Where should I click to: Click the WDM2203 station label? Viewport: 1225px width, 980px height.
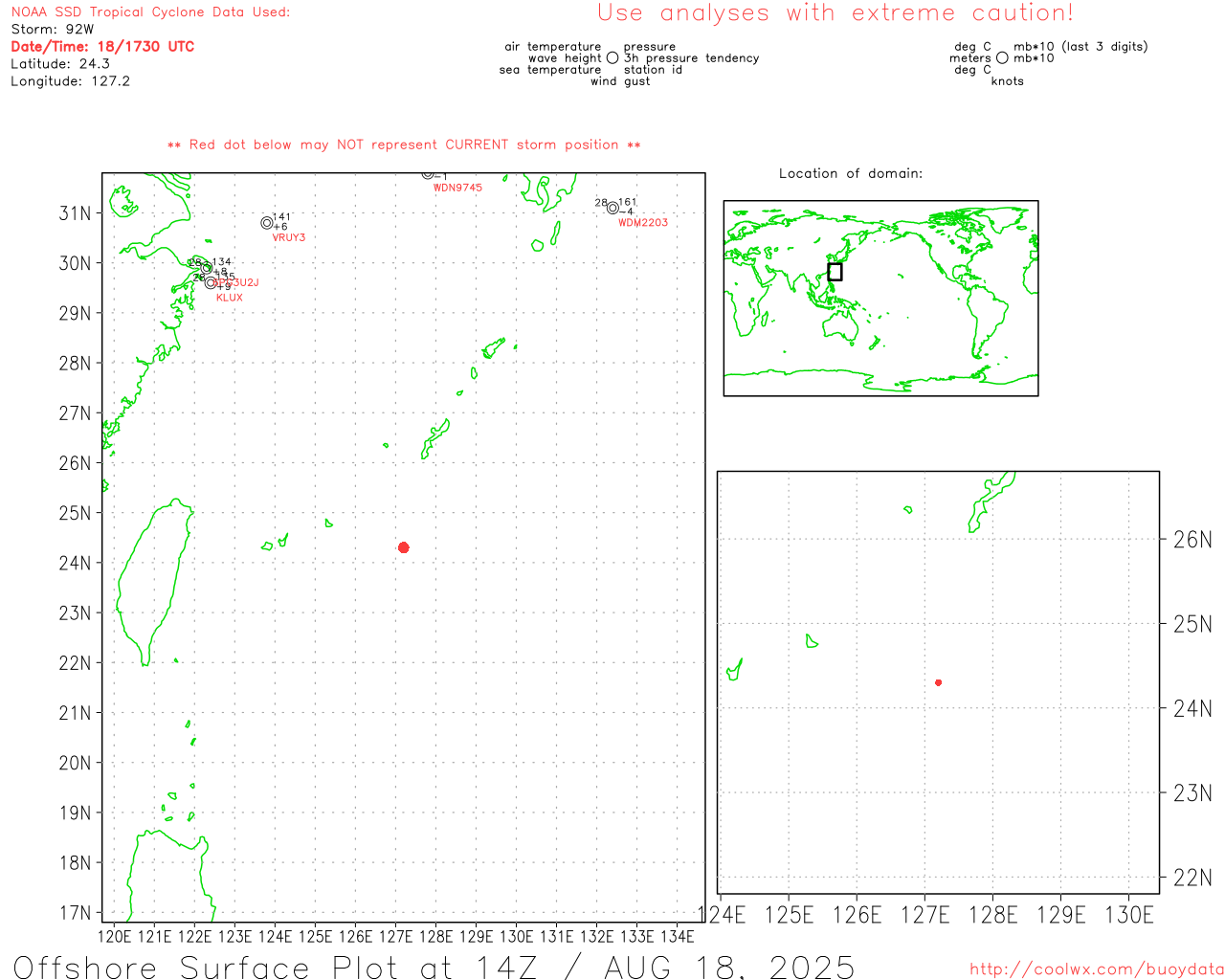click(x=643, y=223)
